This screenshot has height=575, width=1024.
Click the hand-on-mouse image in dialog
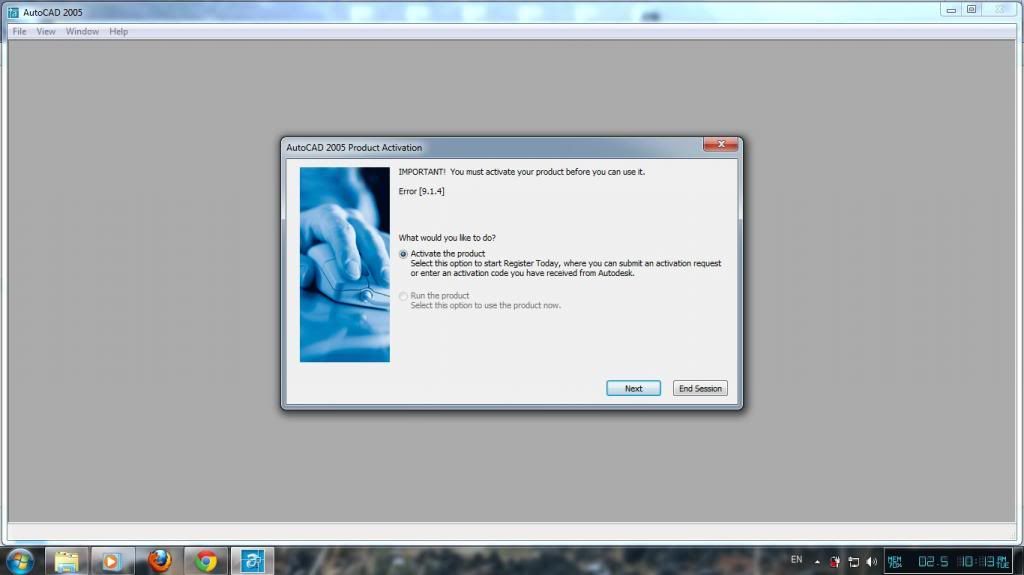pos(345,265)
